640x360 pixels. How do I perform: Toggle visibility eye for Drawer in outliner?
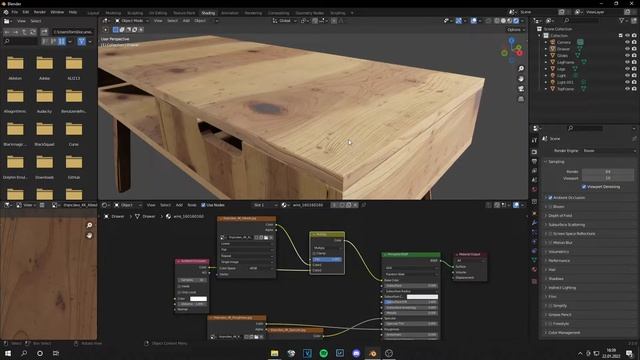pyautogui.click(x=627, y=49)
